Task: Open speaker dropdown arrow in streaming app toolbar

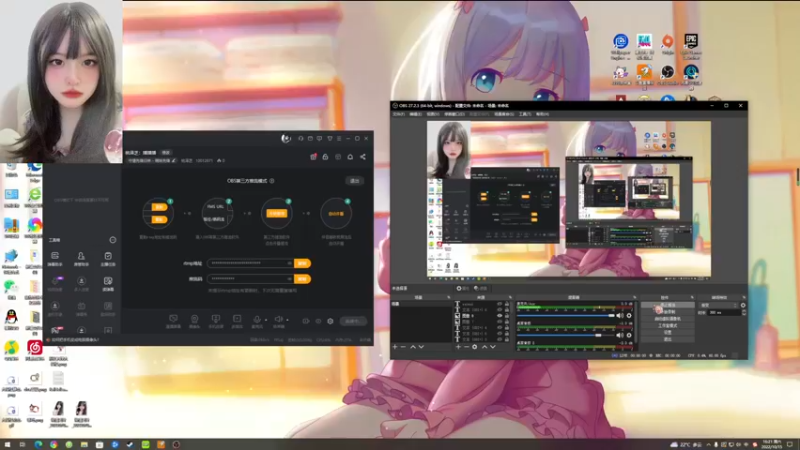Action: pyautogui.click(x=287, y=320)
